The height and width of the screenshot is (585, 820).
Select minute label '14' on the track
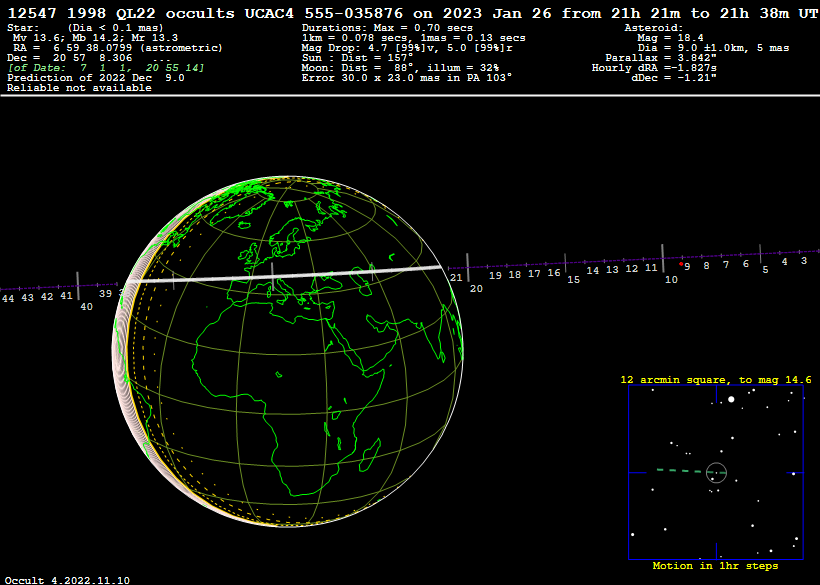click(x=593, y=271)
